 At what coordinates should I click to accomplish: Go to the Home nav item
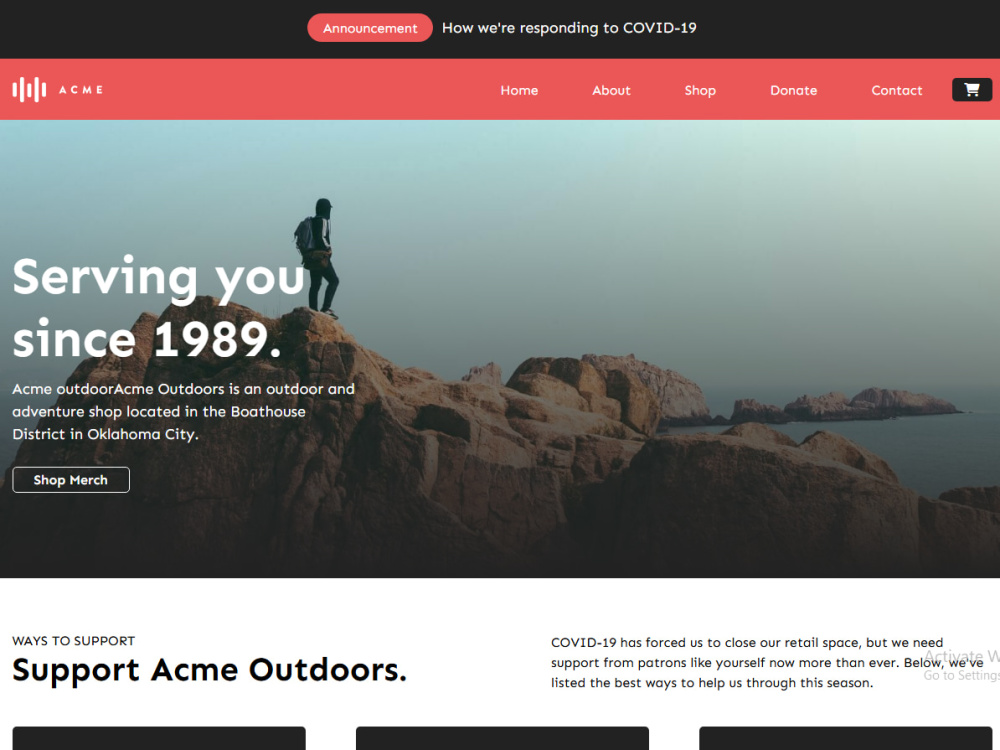click(x=519, y=91)
